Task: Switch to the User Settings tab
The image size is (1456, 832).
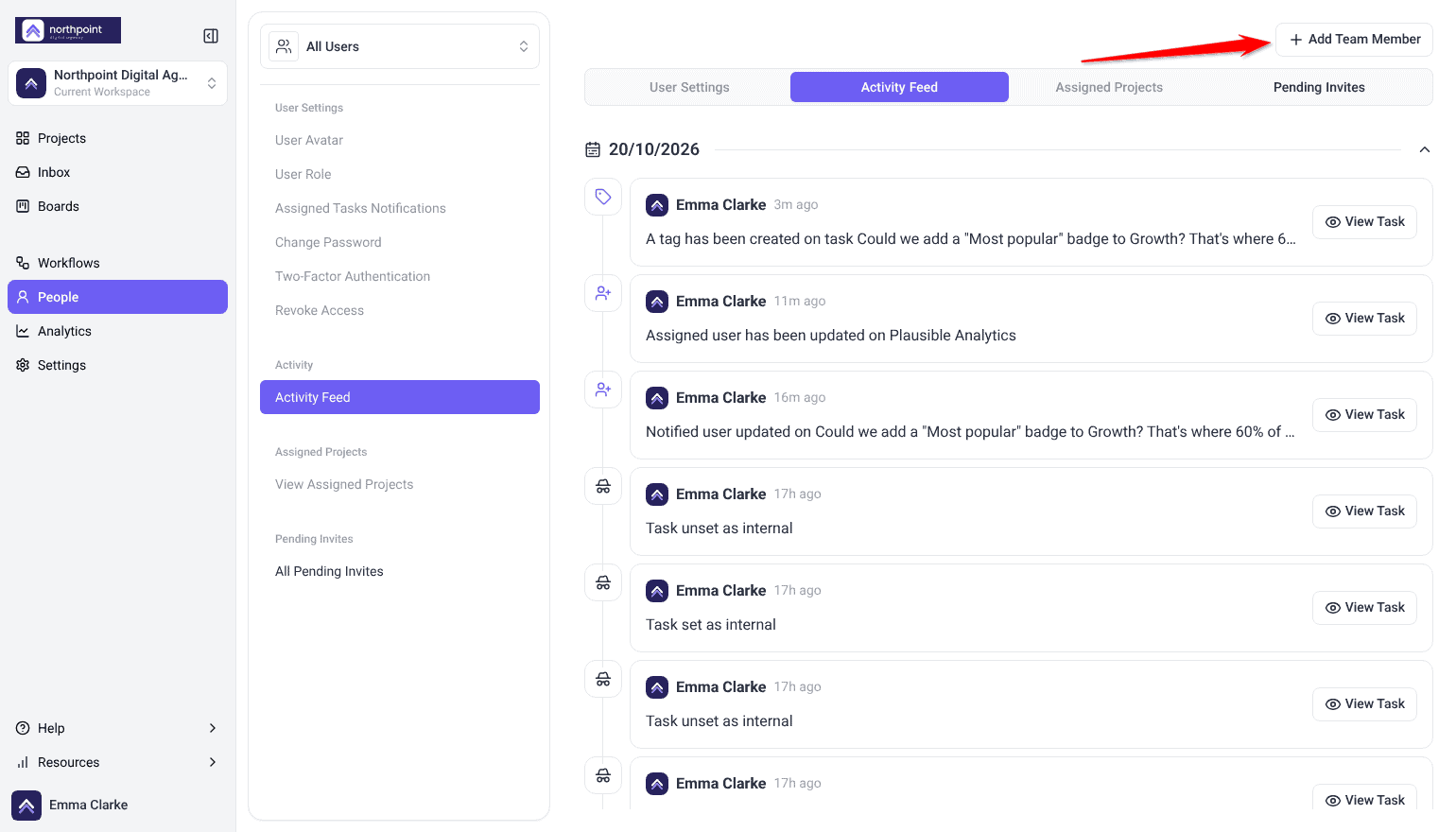Action: point(689,87)
